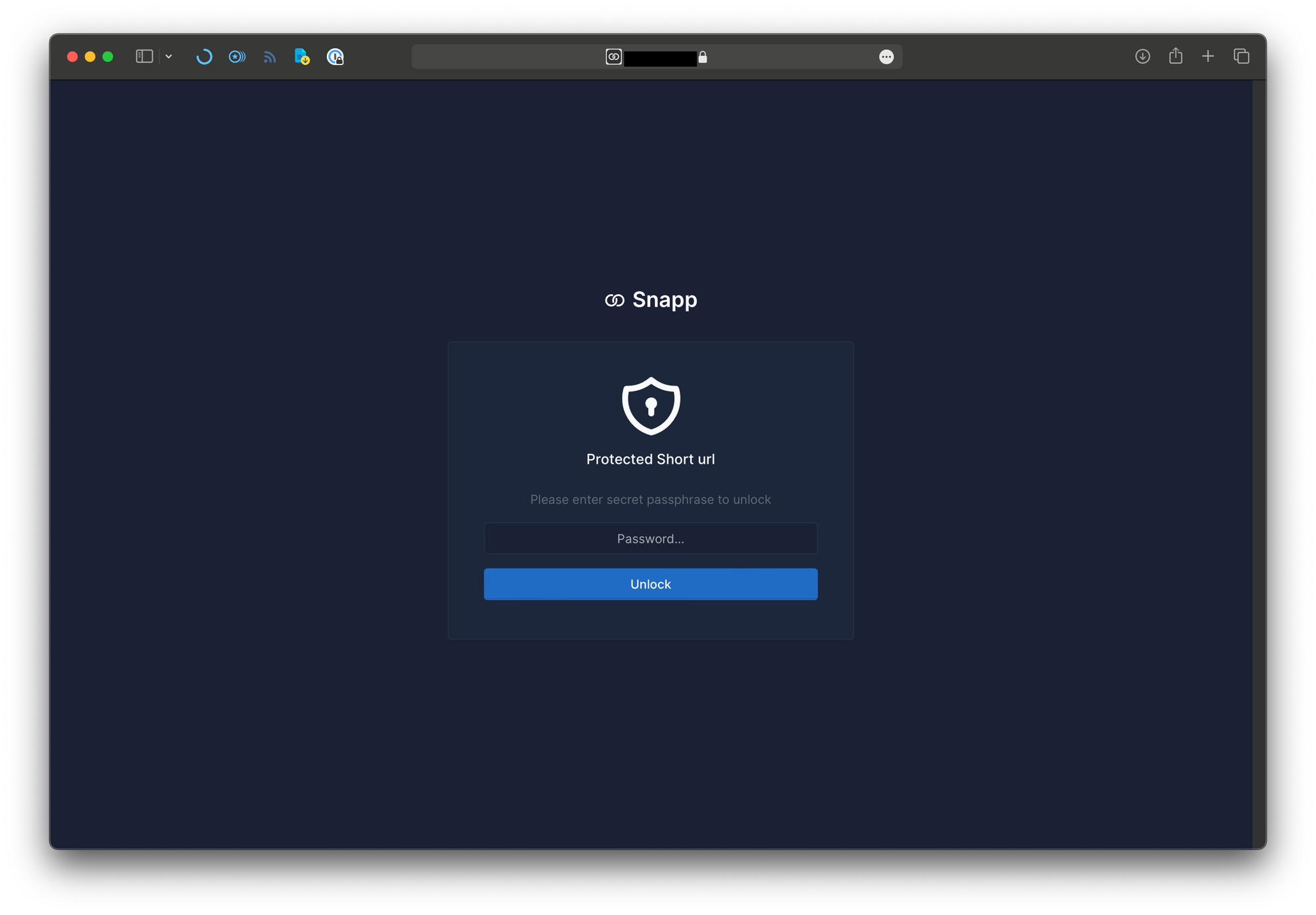Open the star broadcast extension icon
The height and width of the screenshot is (915, 1316).
237,57
